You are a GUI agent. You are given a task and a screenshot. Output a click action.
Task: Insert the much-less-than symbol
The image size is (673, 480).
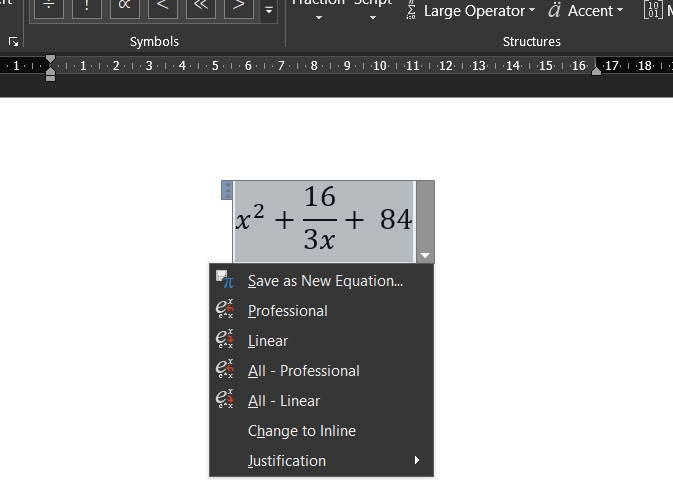click(200, 6)
